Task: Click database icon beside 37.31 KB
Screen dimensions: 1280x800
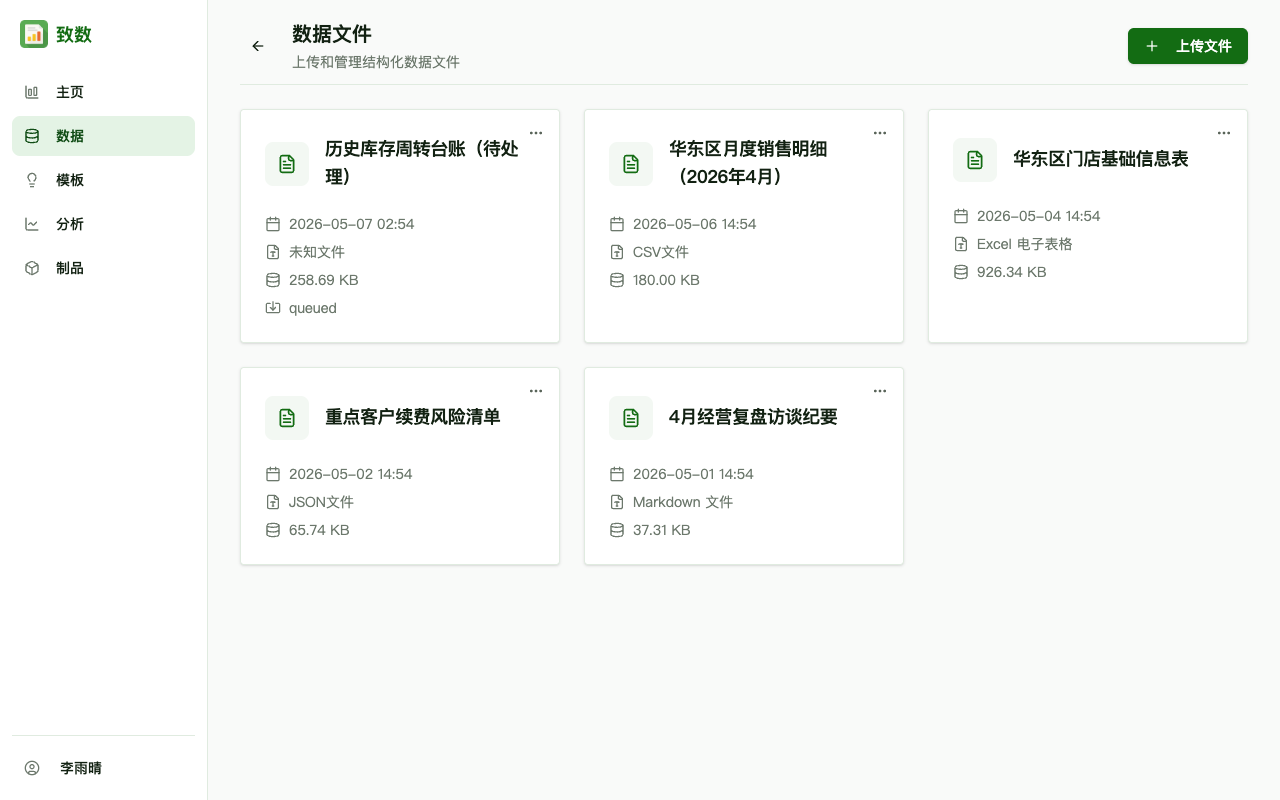Action: 617,530
